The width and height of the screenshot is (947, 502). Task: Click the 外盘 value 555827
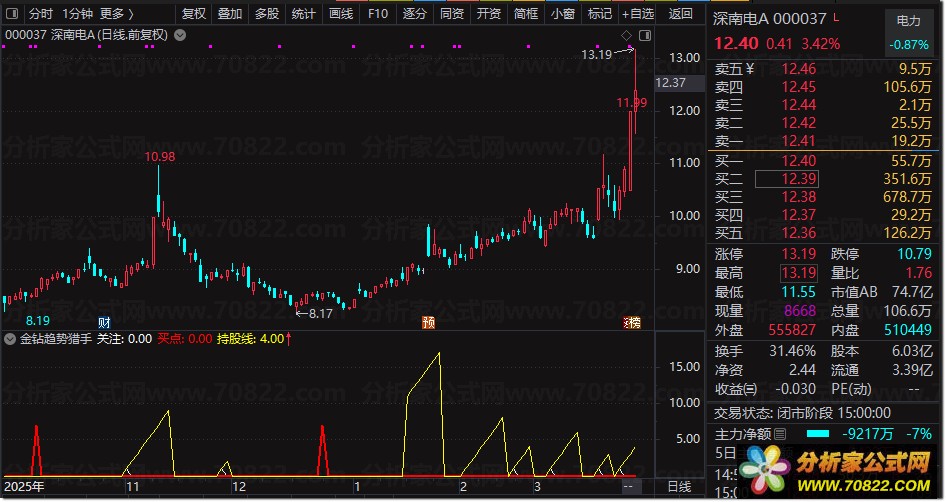[x=792, y=330]
